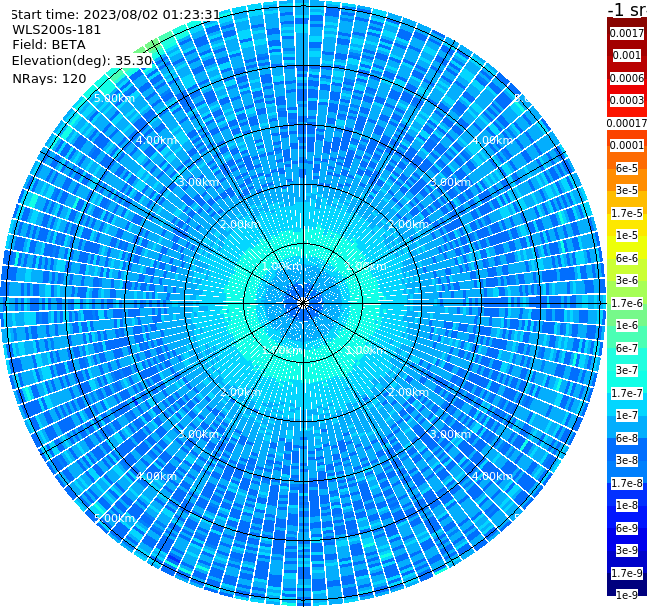Image resolution: width=647 pixels, height=607 pixels.
Task: Click the NRays: 120 label
Action: 49,78
